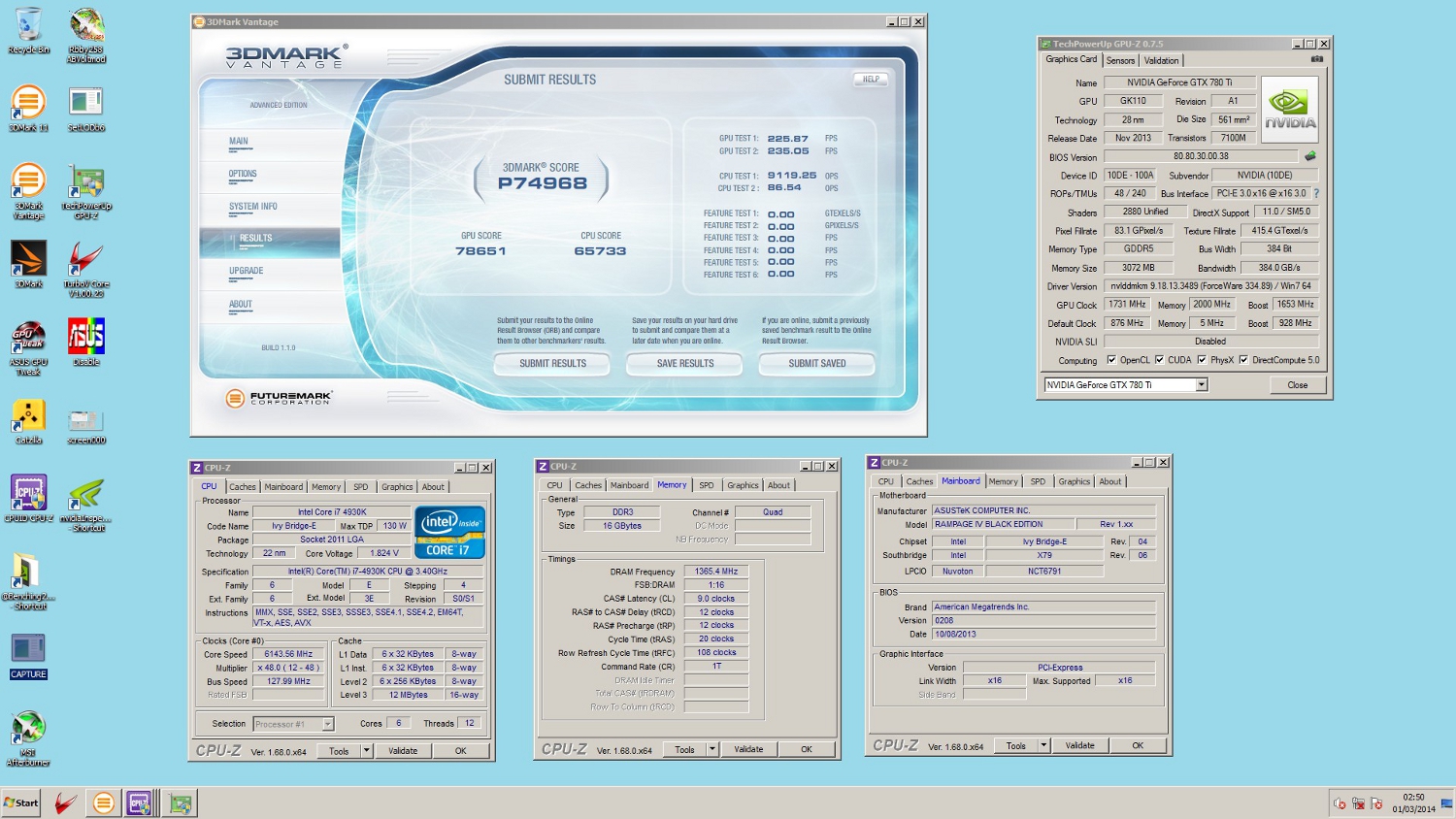Open the 3DMark desktop icon

pyautogui.click(x=29, y=264)
